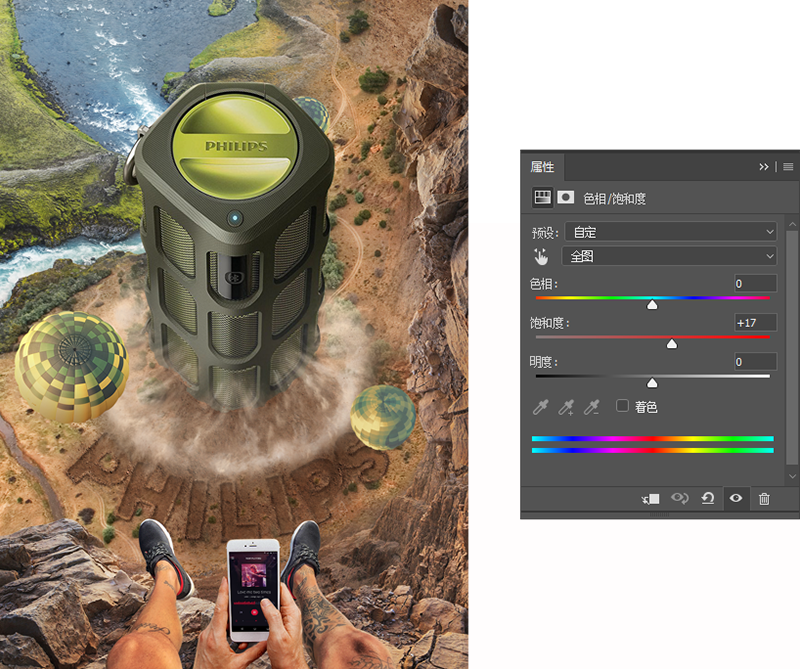Image resolution: width=800 pixels, height=669 pixels.
Task: Click the 色相/饱和度 panel title text
Action: pyautogui.click(x=614, y=199)
